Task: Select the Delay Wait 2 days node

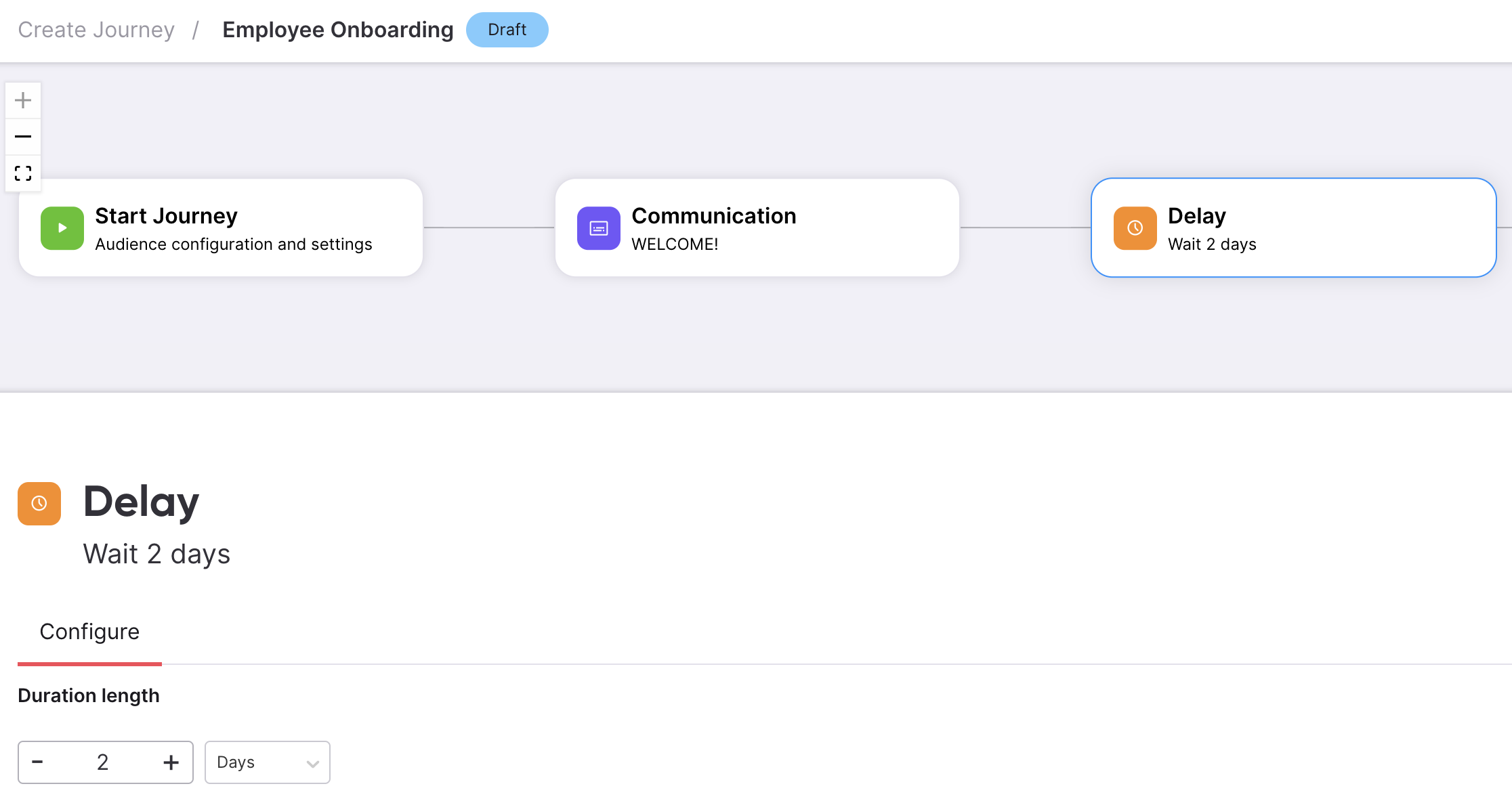Action: (x=1294, y=227)
